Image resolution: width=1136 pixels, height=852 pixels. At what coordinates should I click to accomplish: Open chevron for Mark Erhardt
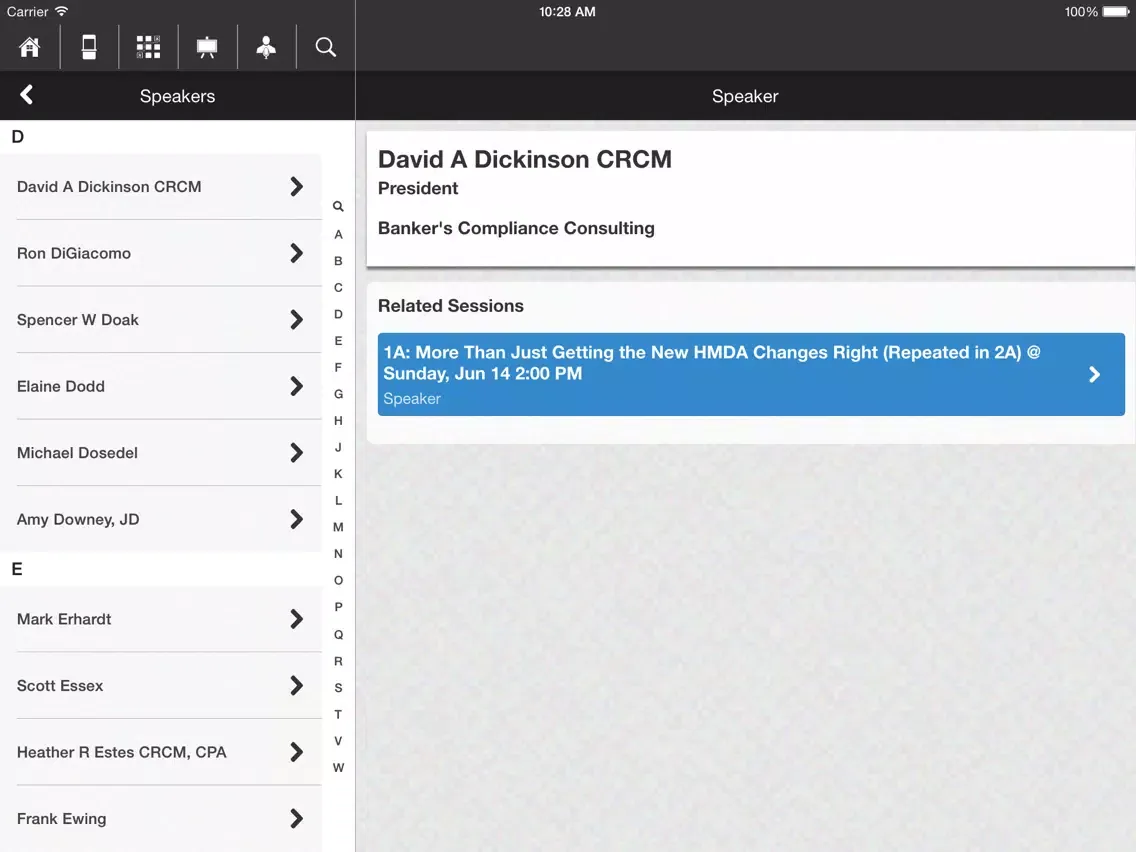tap(296, 619)
